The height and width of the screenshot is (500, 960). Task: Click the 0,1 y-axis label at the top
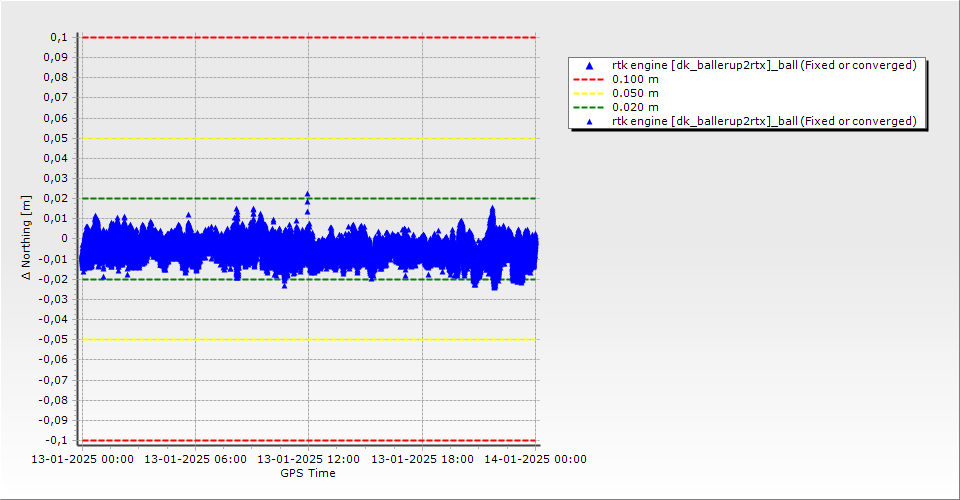[x=59, y=37]
